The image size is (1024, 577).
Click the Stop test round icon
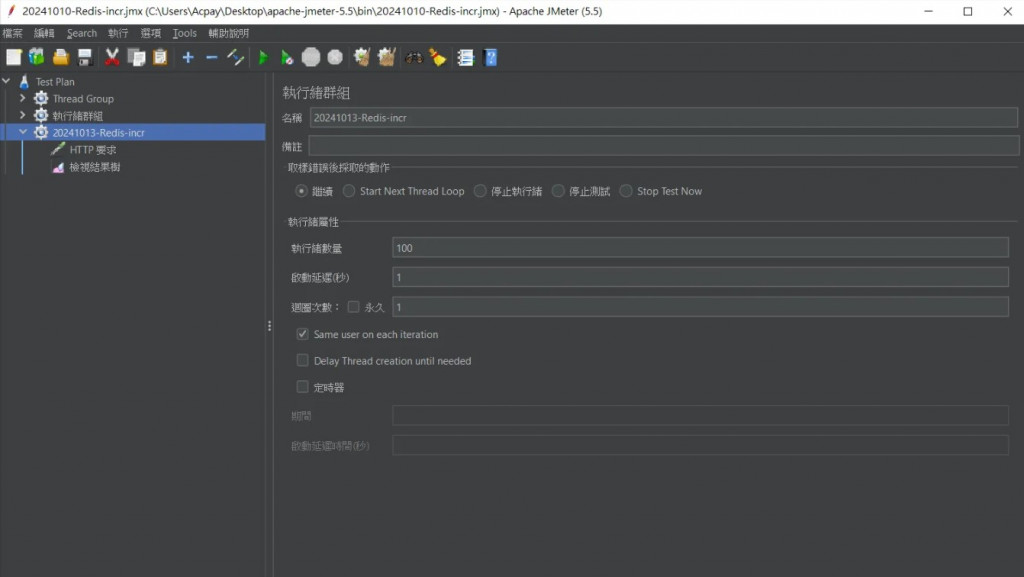[x=311, y=57]
